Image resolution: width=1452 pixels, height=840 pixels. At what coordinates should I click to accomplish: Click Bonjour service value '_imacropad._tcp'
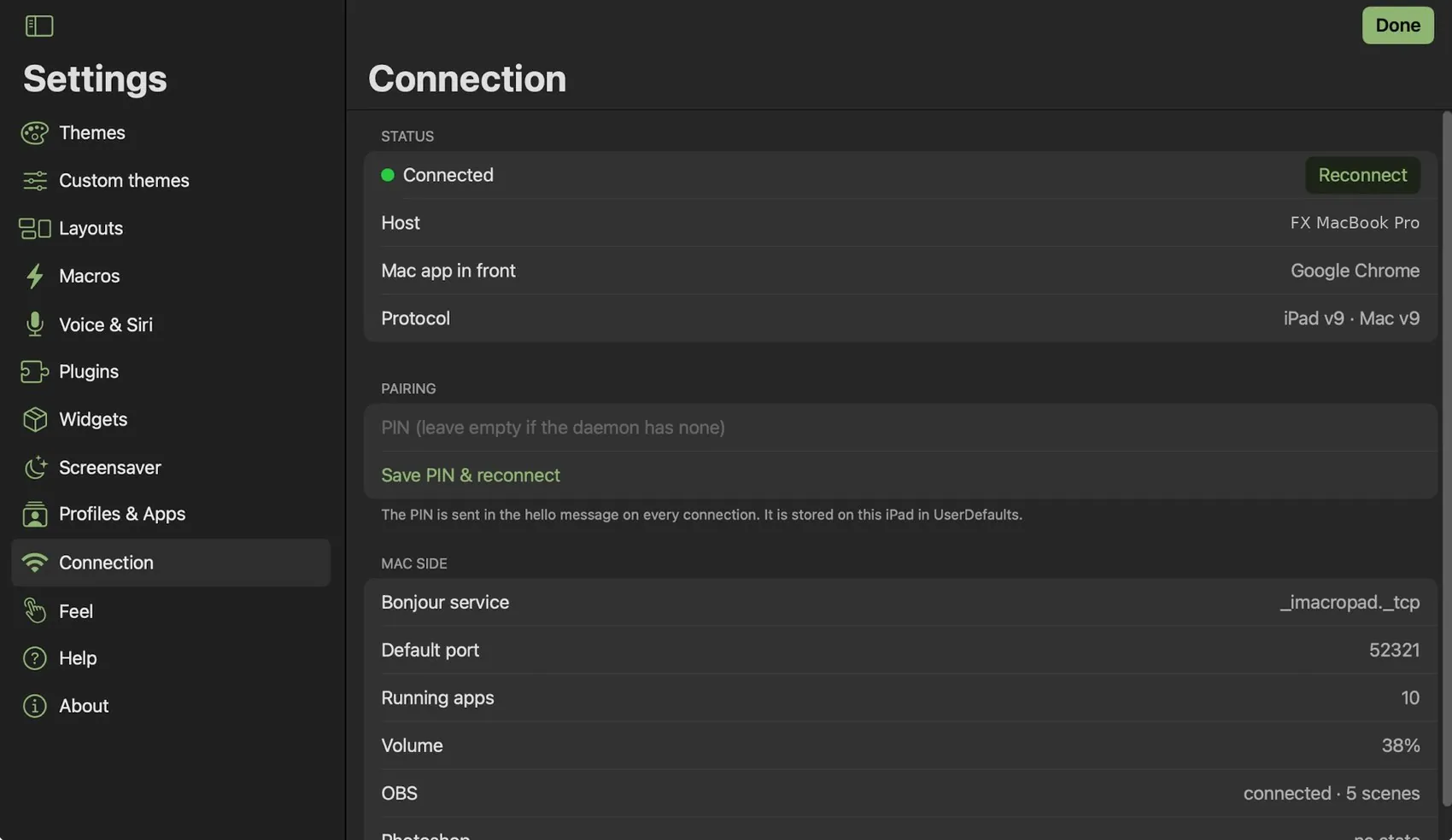pos(1350,603)
